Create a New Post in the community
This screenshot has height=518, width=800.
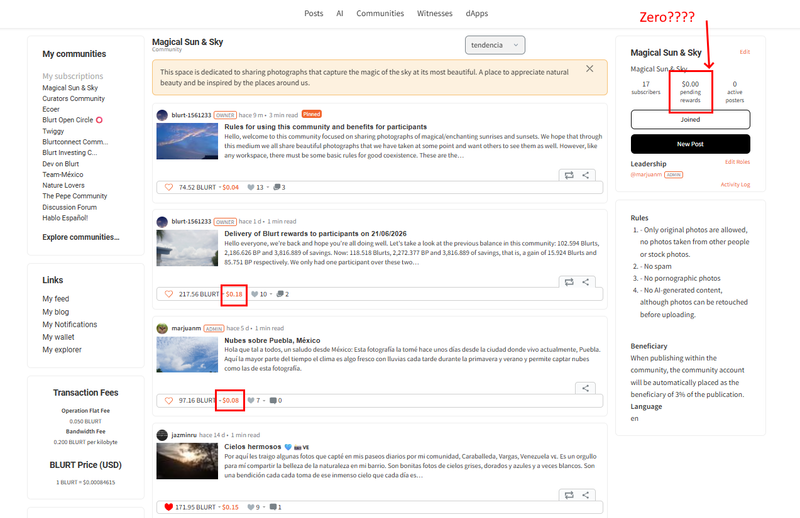pyautogui.click(x=690, y=144)
